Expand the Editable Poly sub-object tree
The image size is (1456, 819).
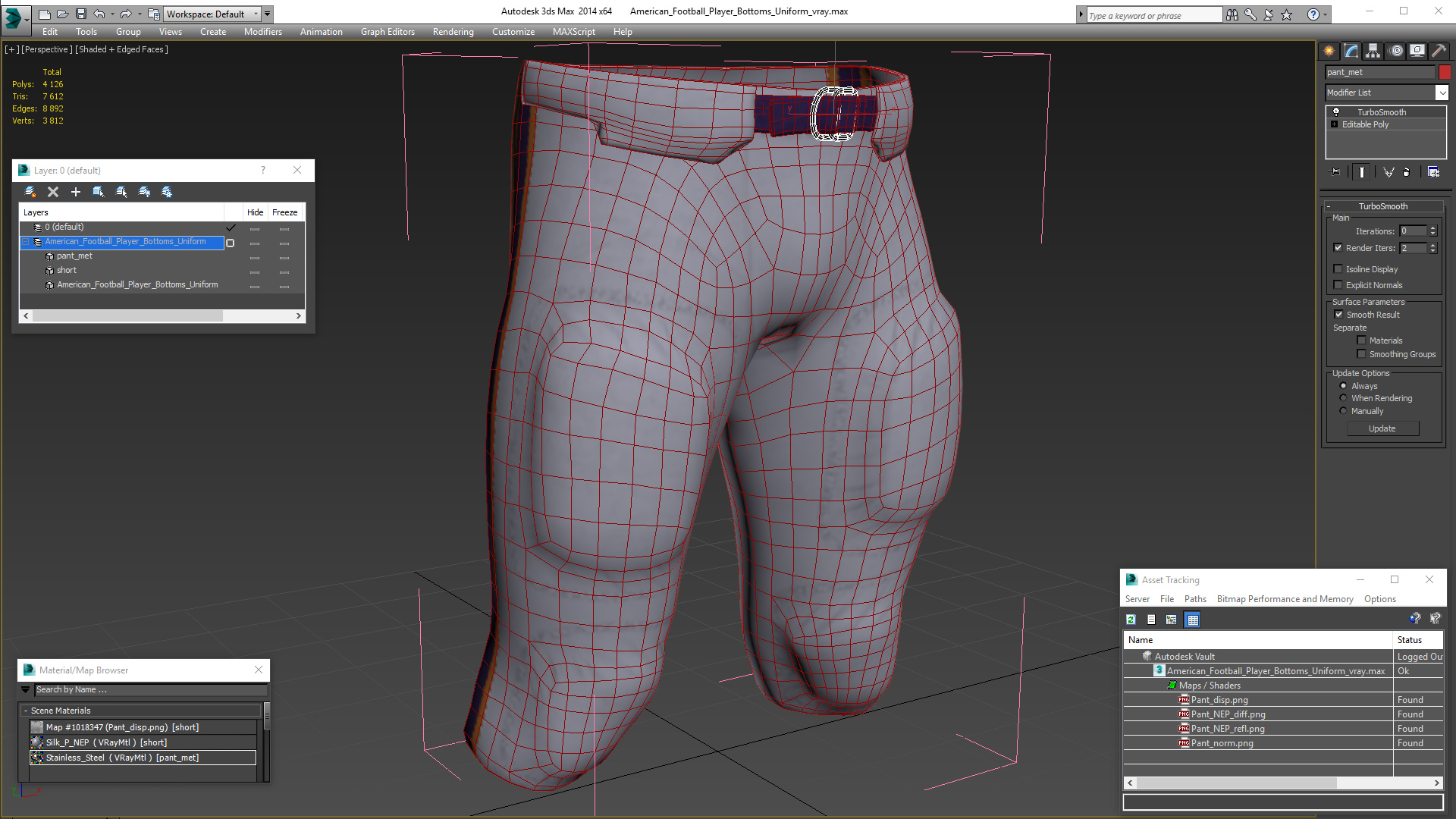(x=1334, y=124)
